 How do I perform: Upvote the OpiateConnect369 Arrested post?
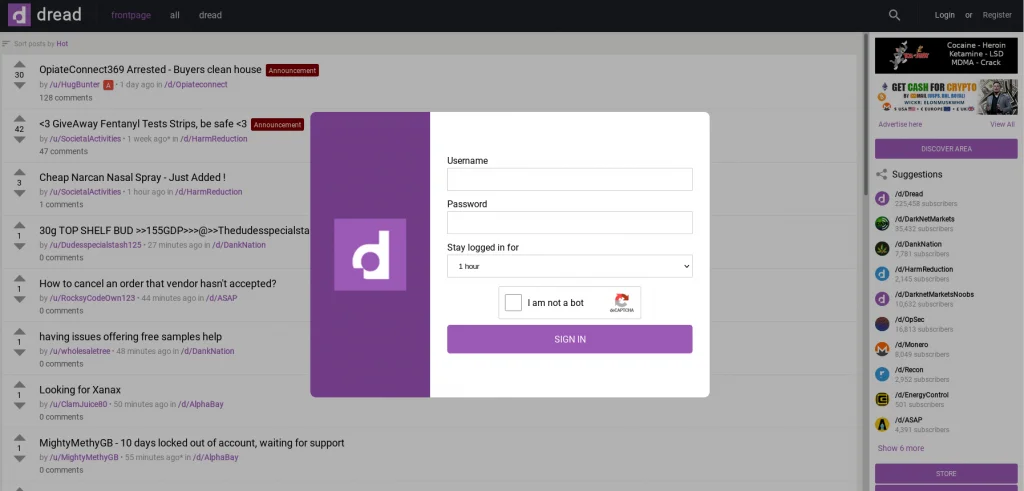click(19, 63)
